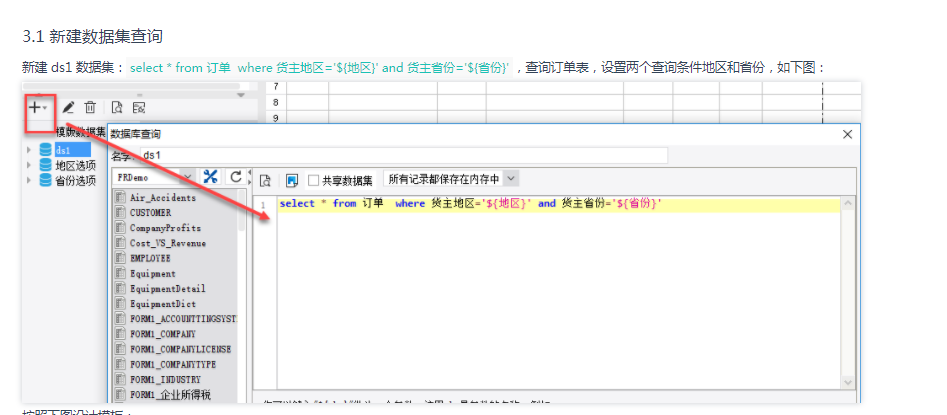The height and width of the screenshot is (415, 947).
Task: Select 地区选项 dataset in the tree
Action: (x=75, y=165)
